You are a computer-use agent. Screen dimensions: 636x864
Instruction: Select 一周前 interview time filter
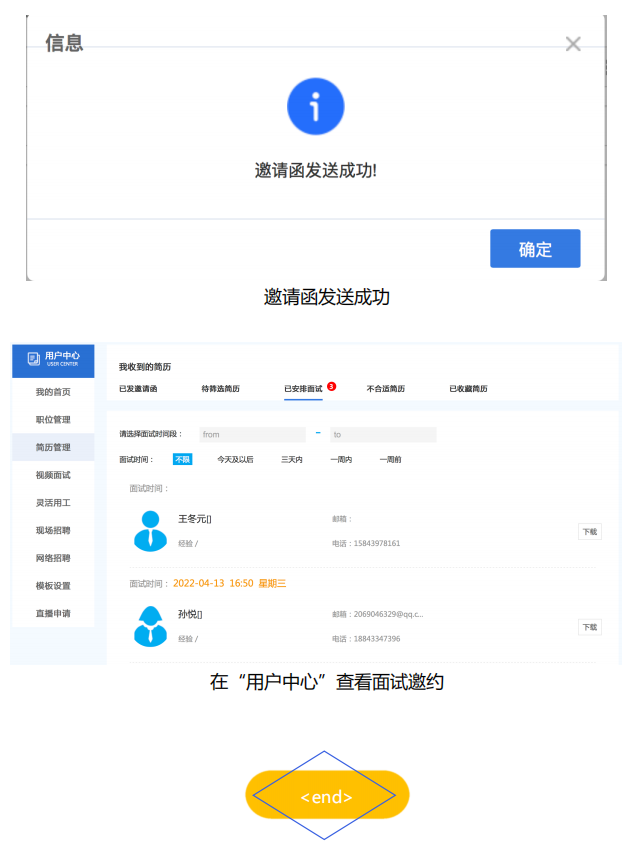[x=390, y=459]
